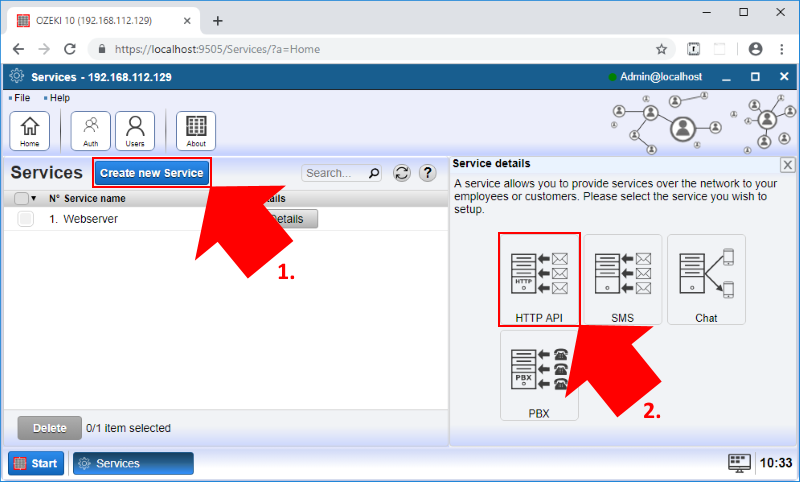Open the help question mark icon

pos(427,173)
